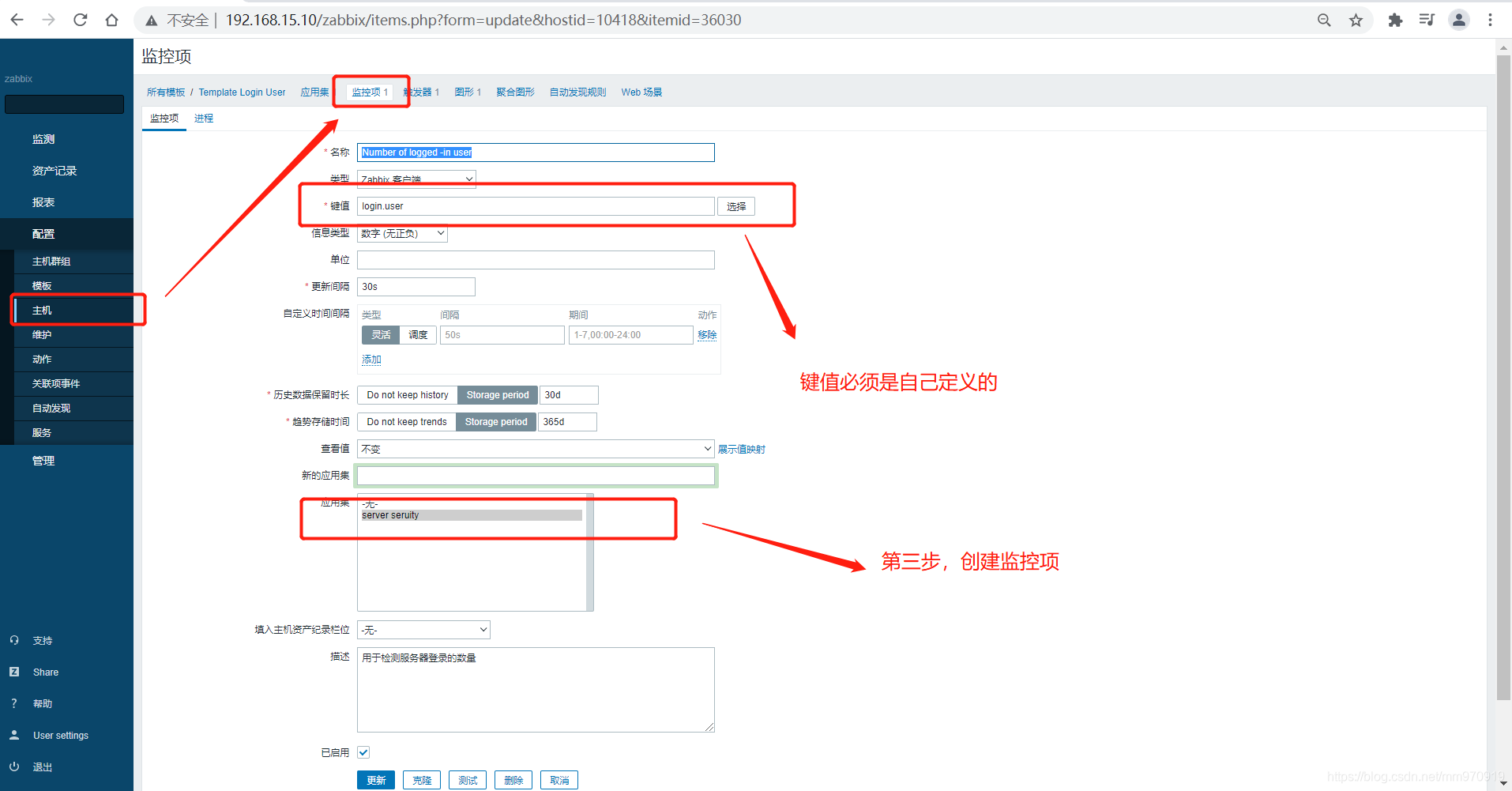Open Templates in sidebar
Viewport: 1512px width, 791px height.
[42, 286]
